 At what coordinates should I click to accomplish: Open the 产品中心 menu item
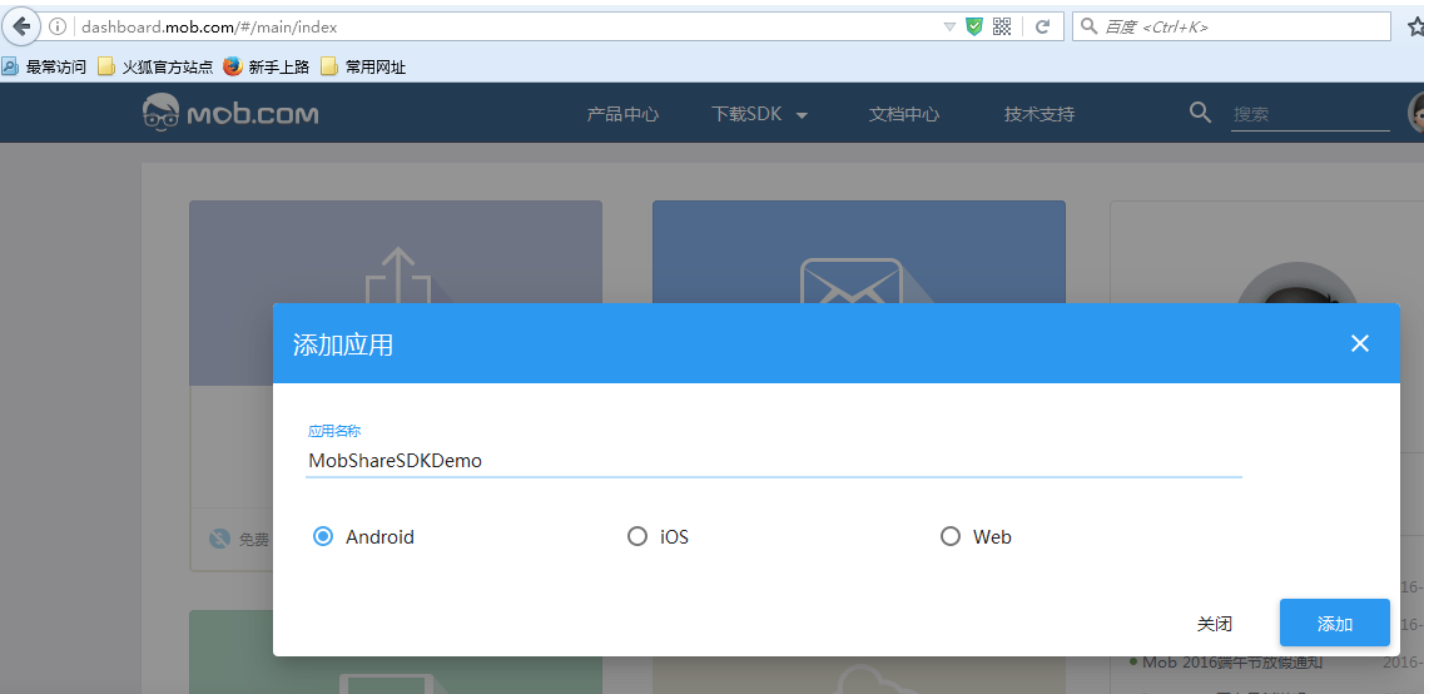tap(622, 114)
